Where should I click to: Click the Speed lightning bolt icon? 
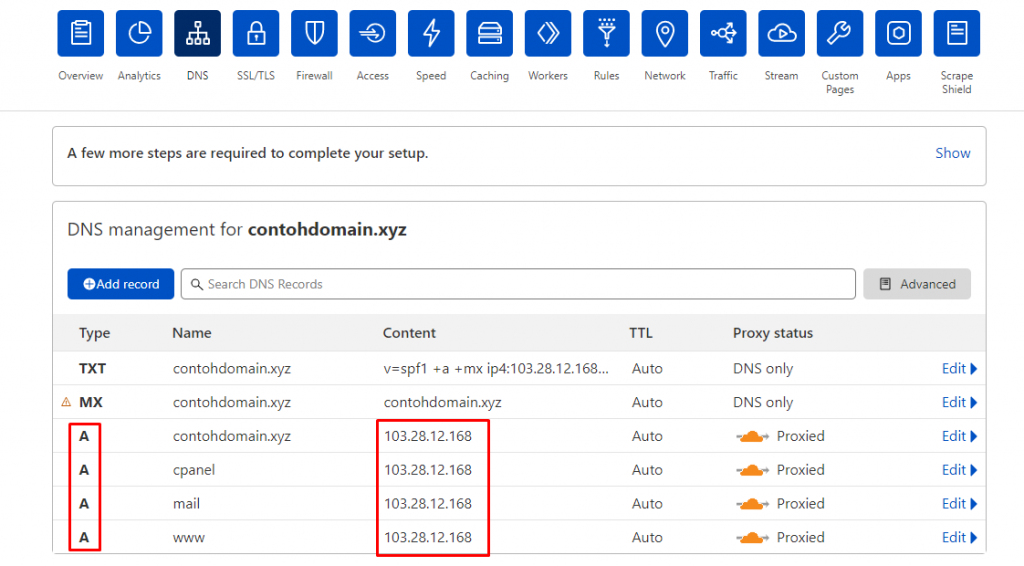point(431,34)
